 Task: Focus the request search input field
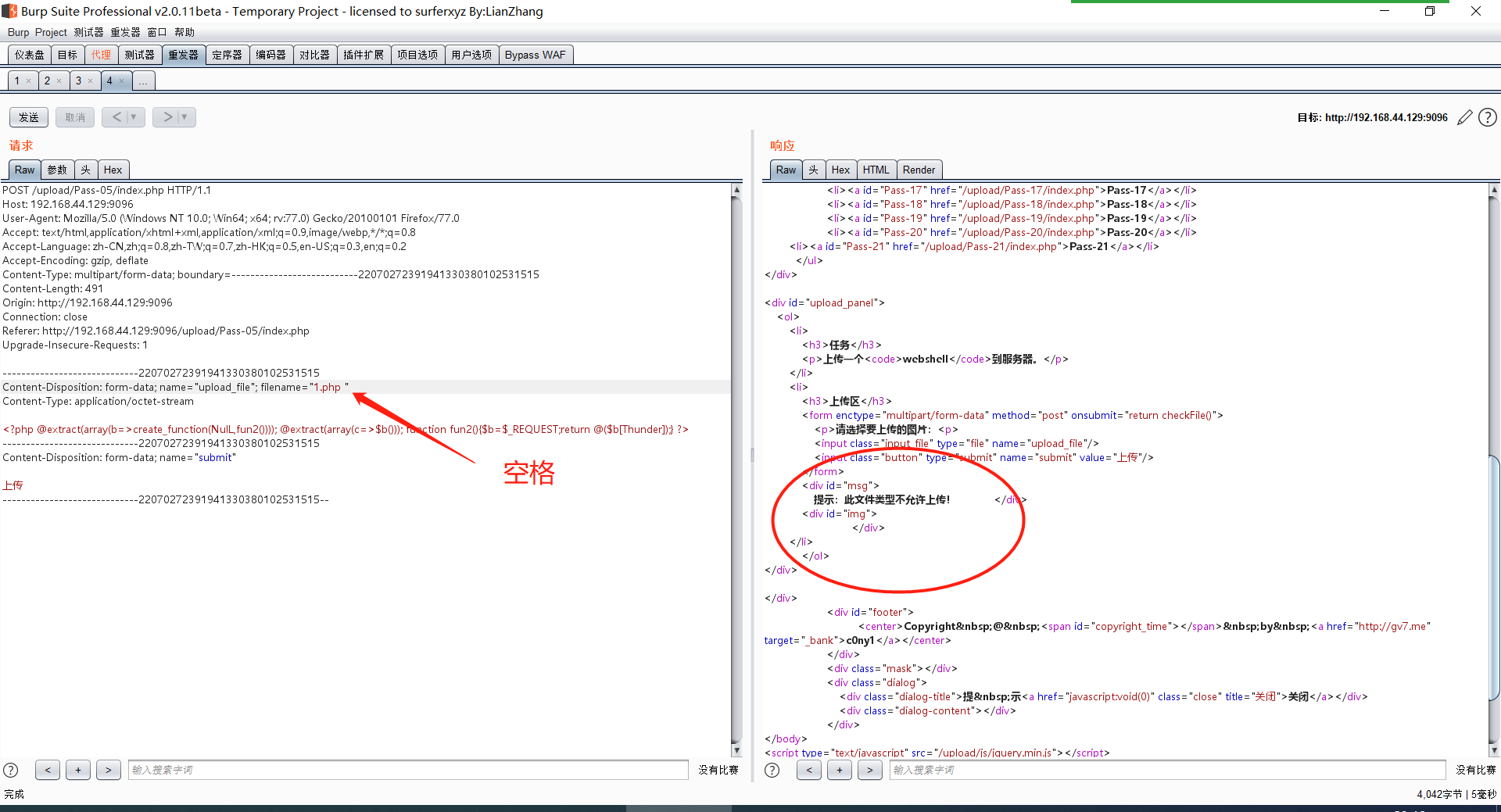pyautogui.click(x=408, y=770)
